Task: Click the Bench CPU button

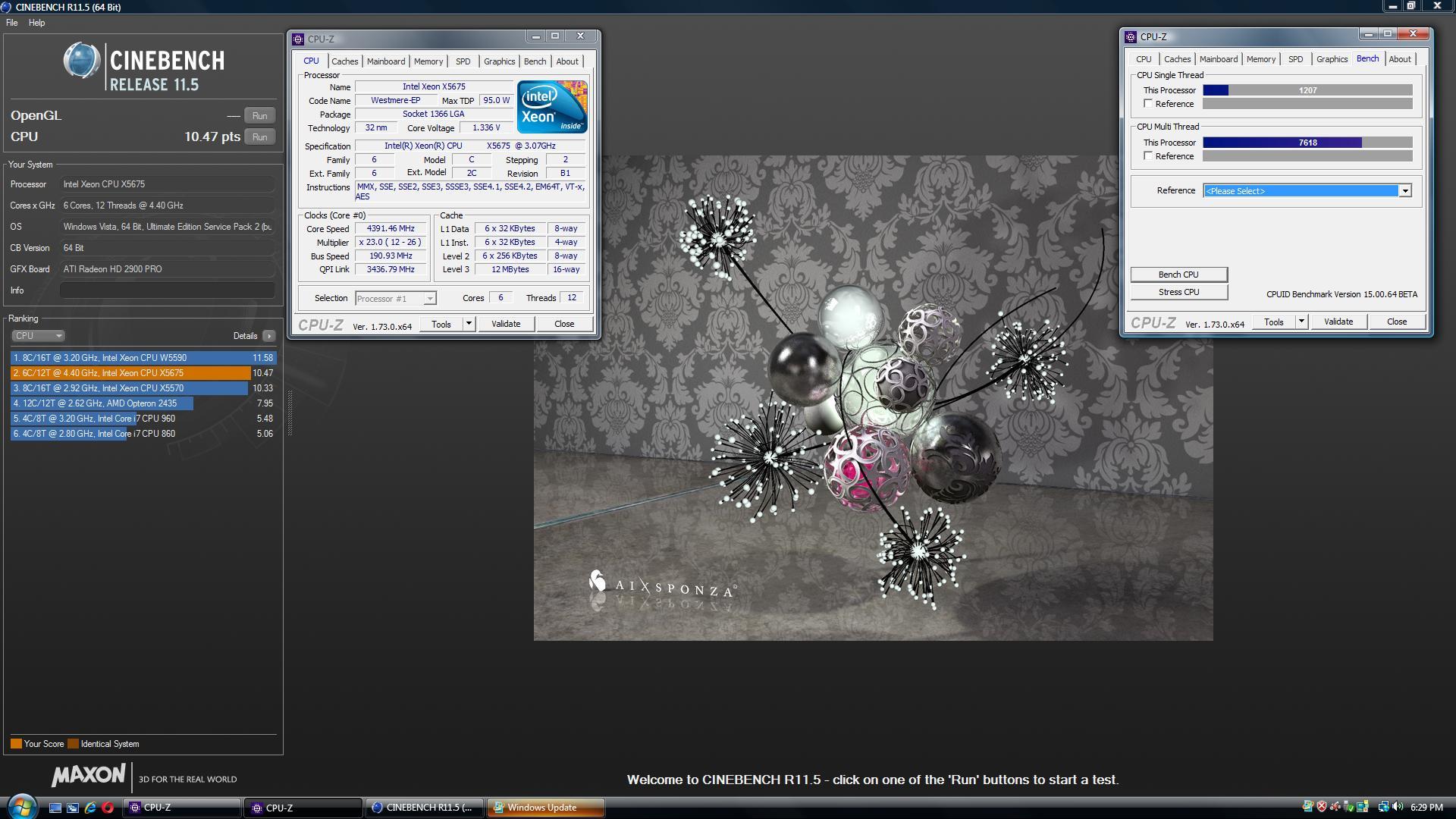Action: [x=1178, y=275]
